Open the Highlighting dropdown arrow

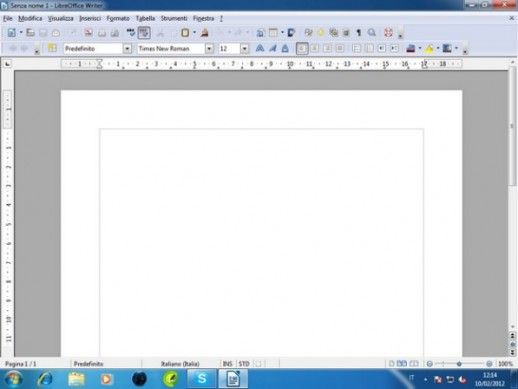[438, 48]
